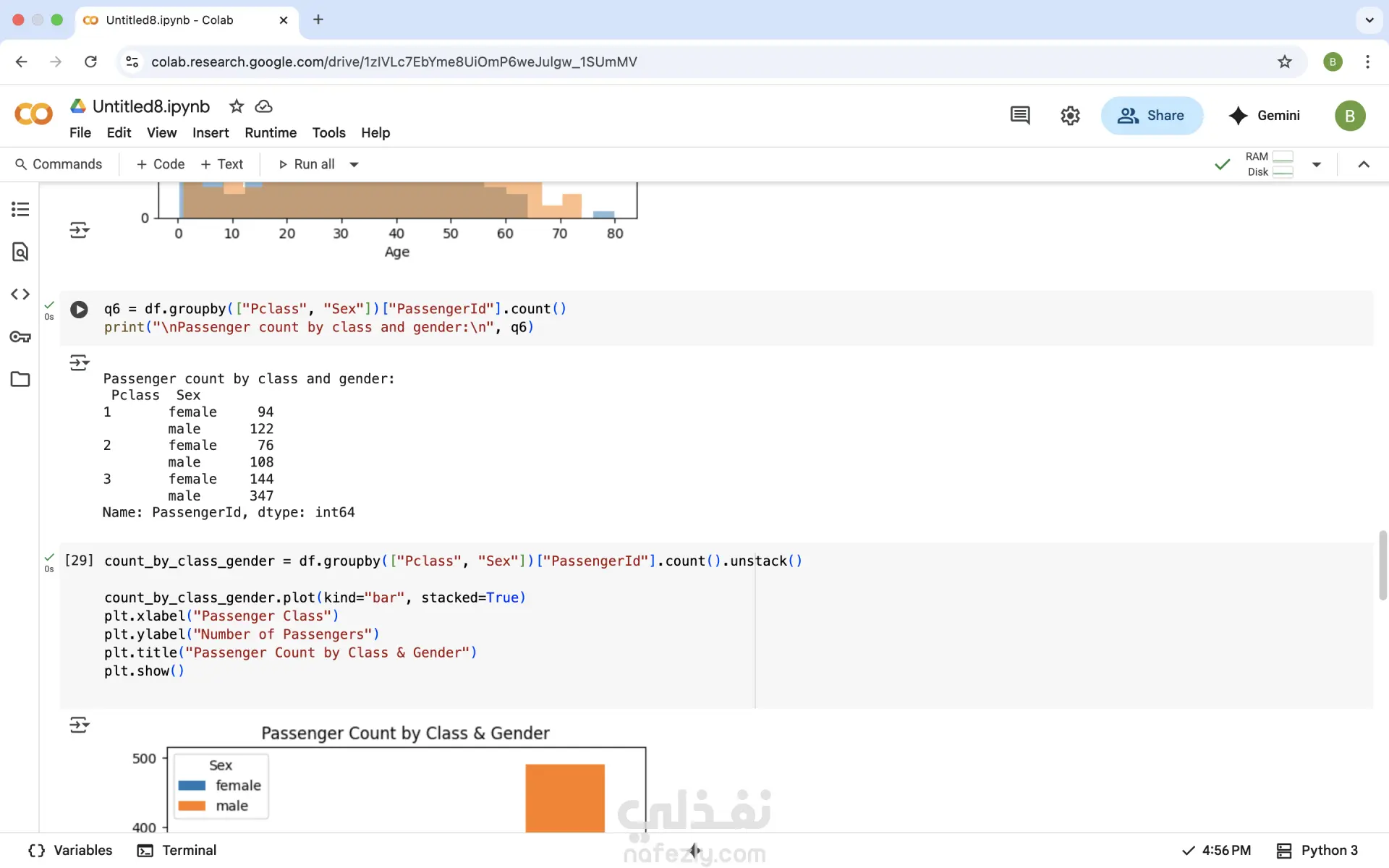Open the Files folder sidebar icon
Viewport: 1389px width, 868px height.
pos(20,379)
